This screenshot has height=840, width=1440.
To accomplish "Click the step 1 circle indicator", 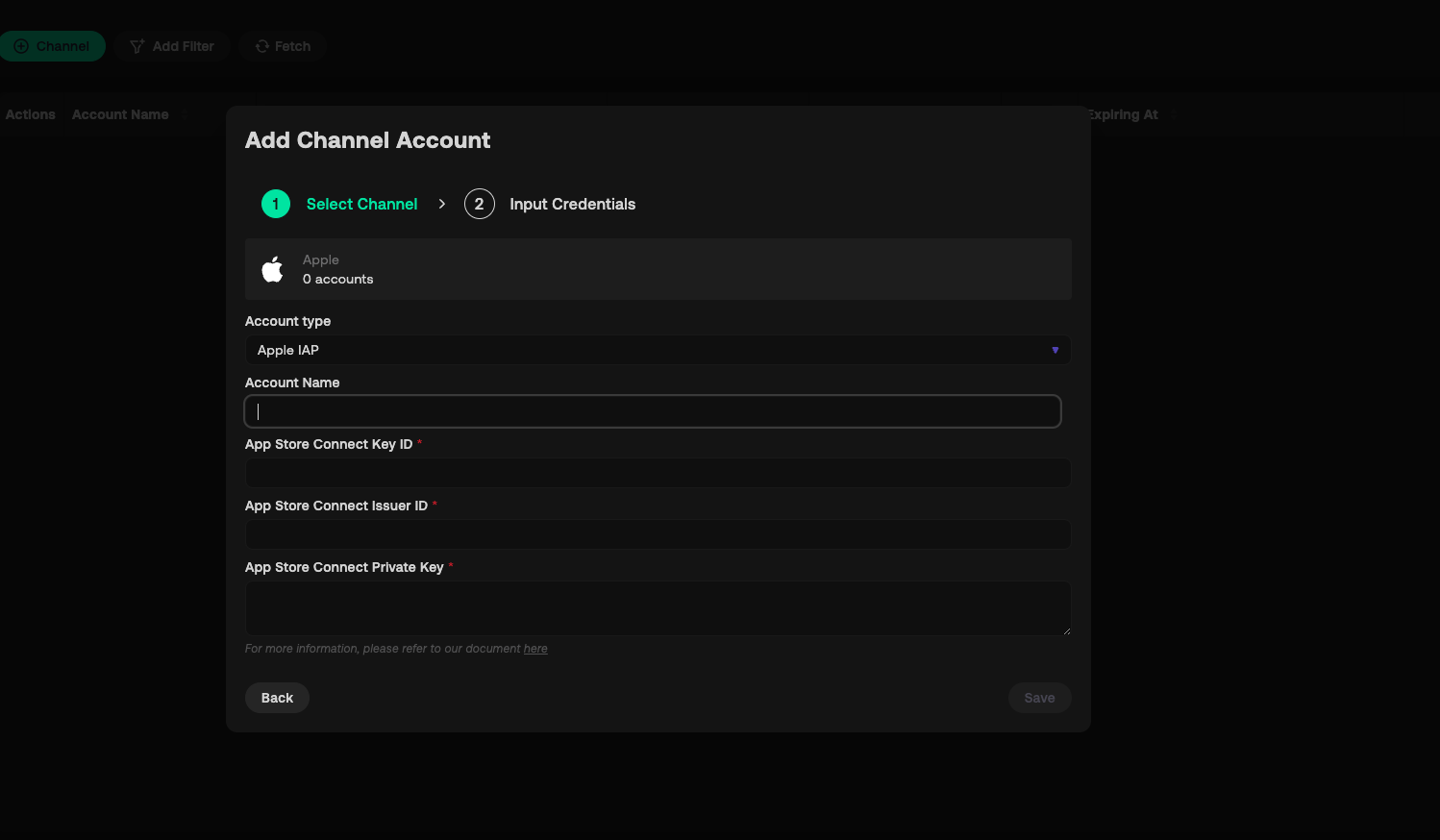I will 276,204.
